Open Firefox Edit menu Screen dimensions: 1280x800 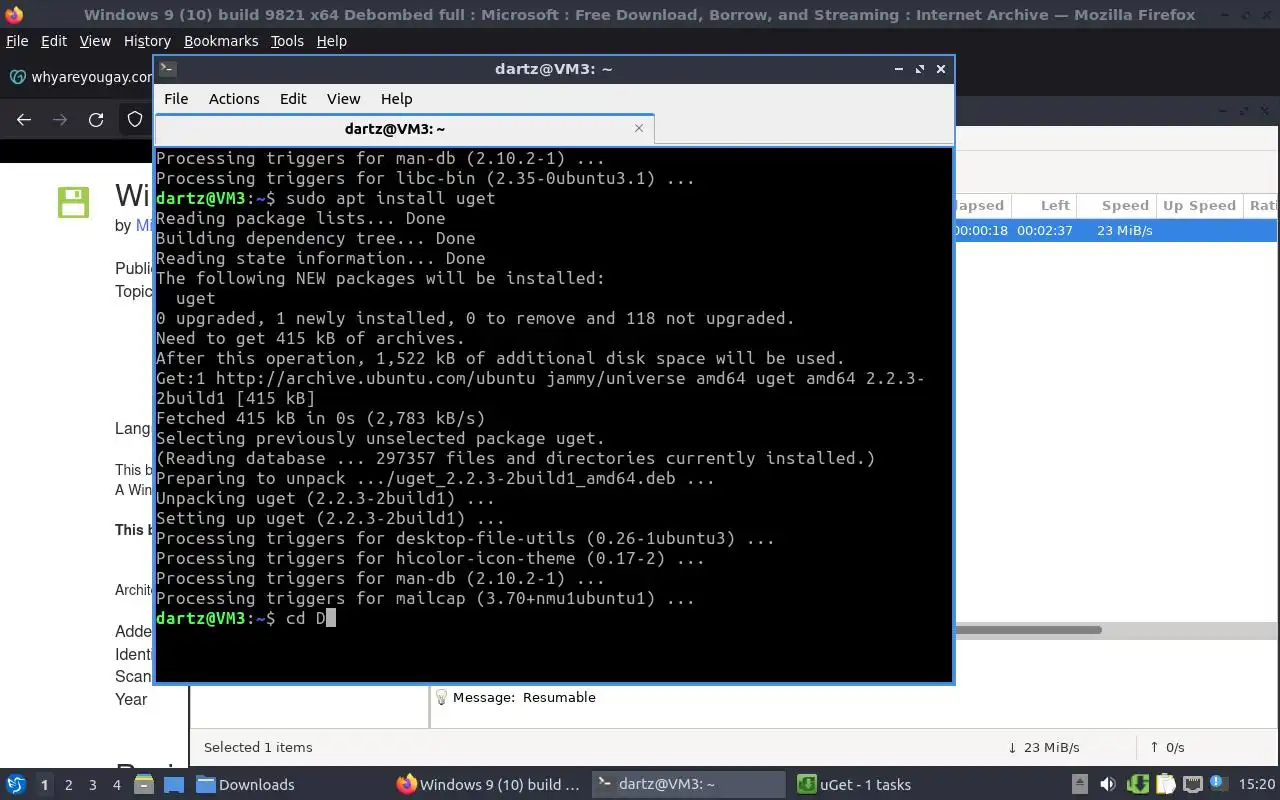(x=54, y=41)
